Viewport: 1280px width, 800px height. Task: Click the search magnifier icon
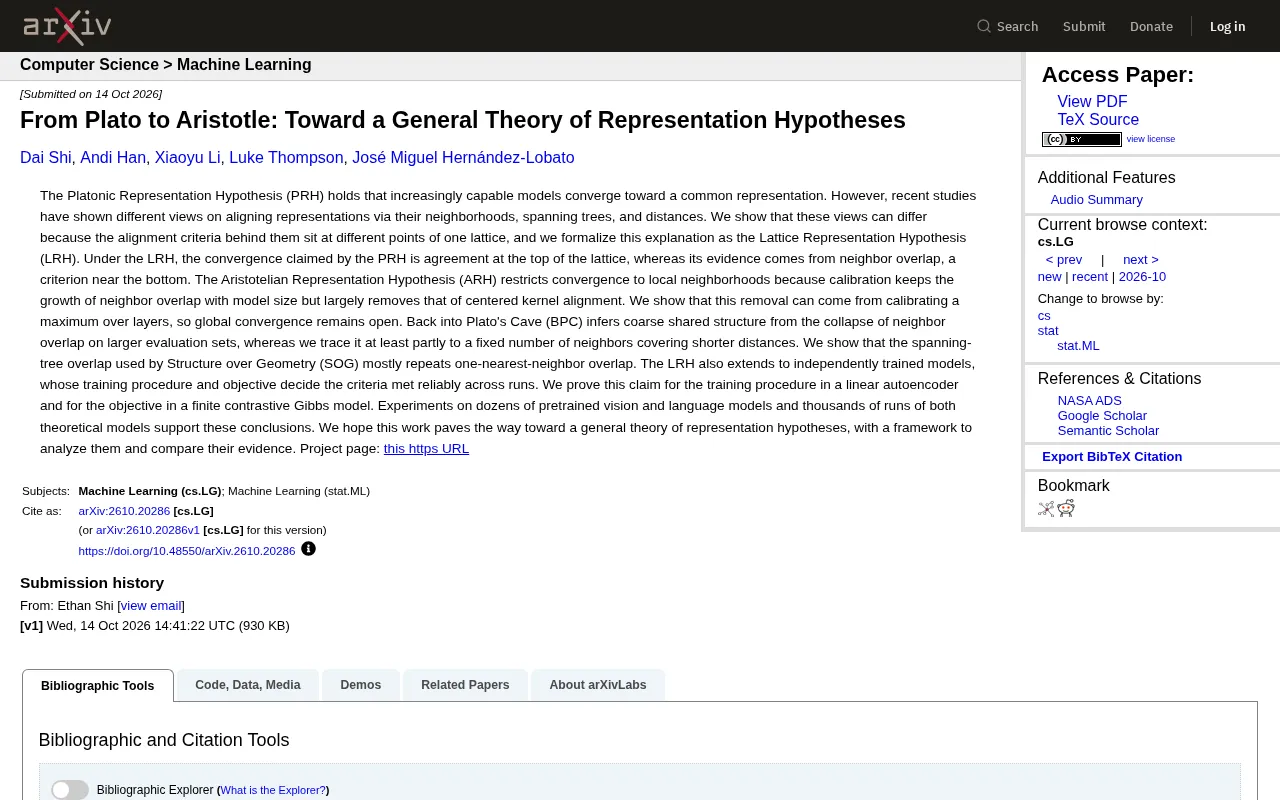click(984, 26)
